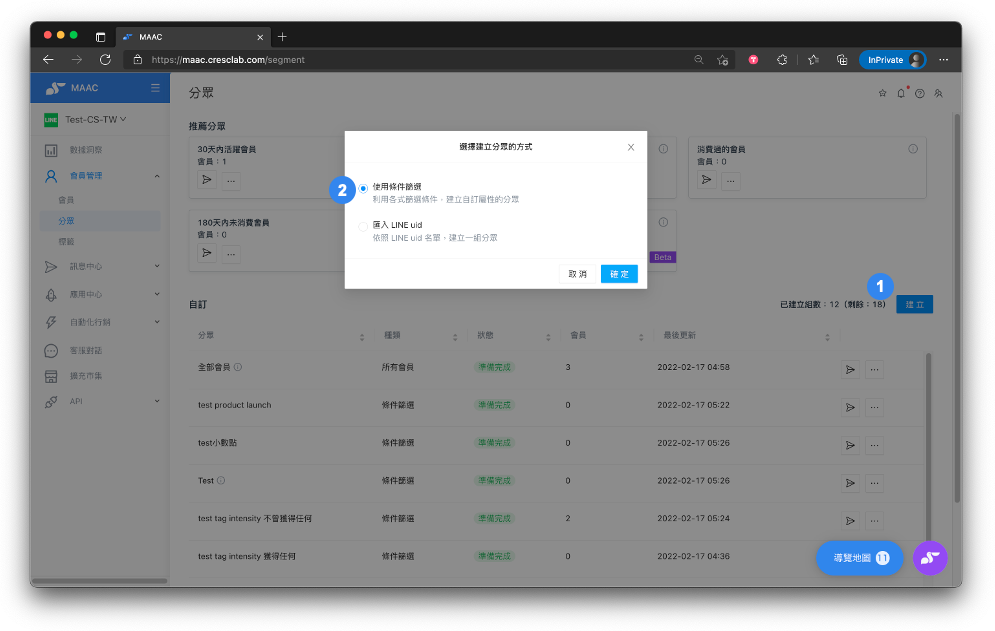Click the favorites star icon in page header
995x631 pixels.
pyautogui.click(x=882, y=93)
